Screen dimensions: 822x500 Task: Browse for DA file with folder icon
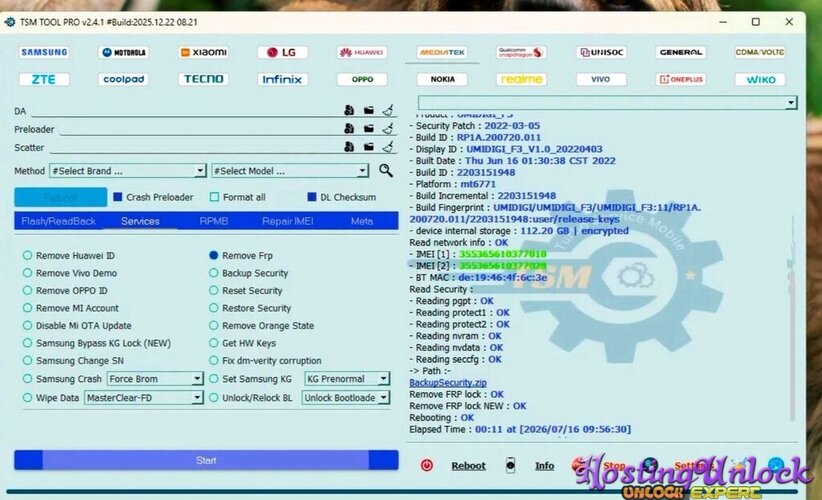pos(369,110)
